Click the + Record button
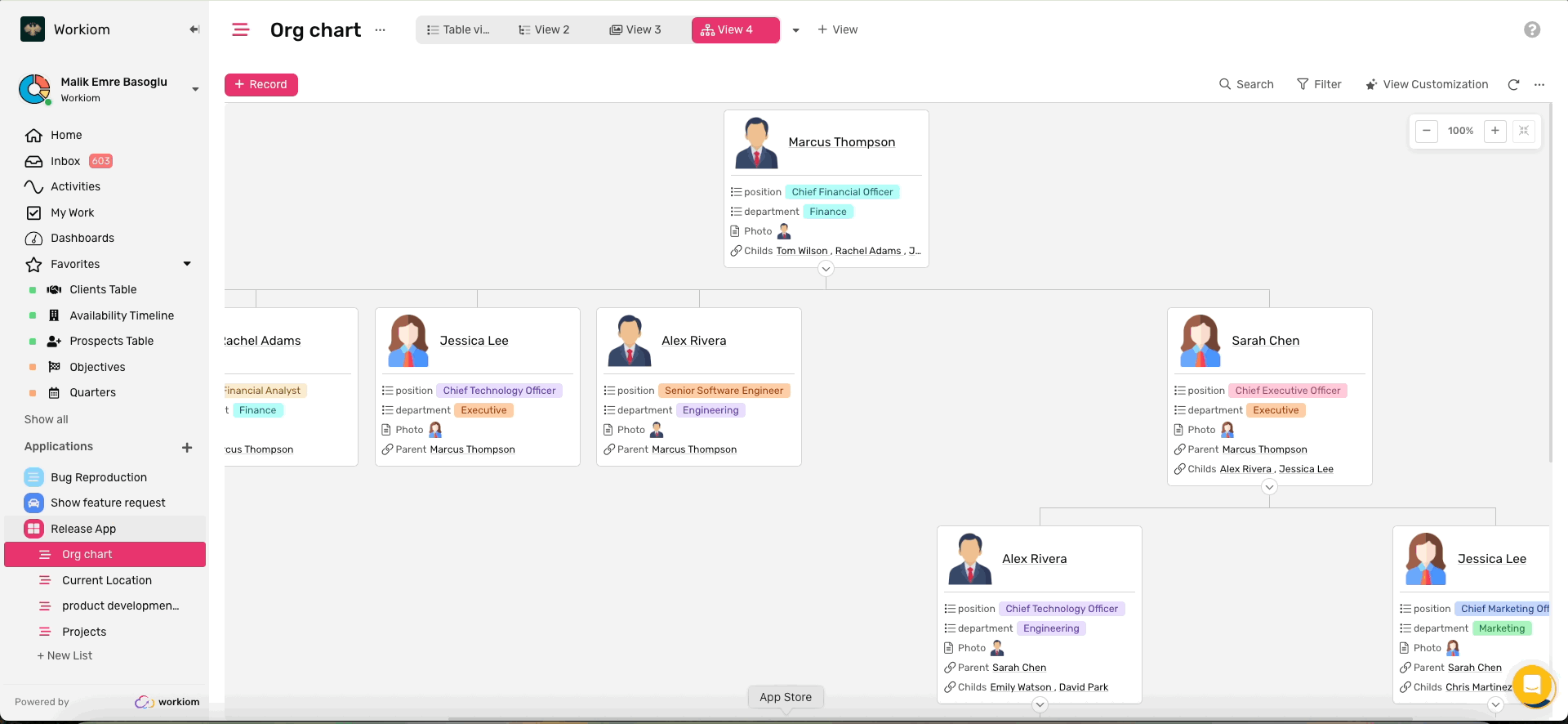This screenshot has height=724, width=1568. pyautogui.click(x=261, y=84)
